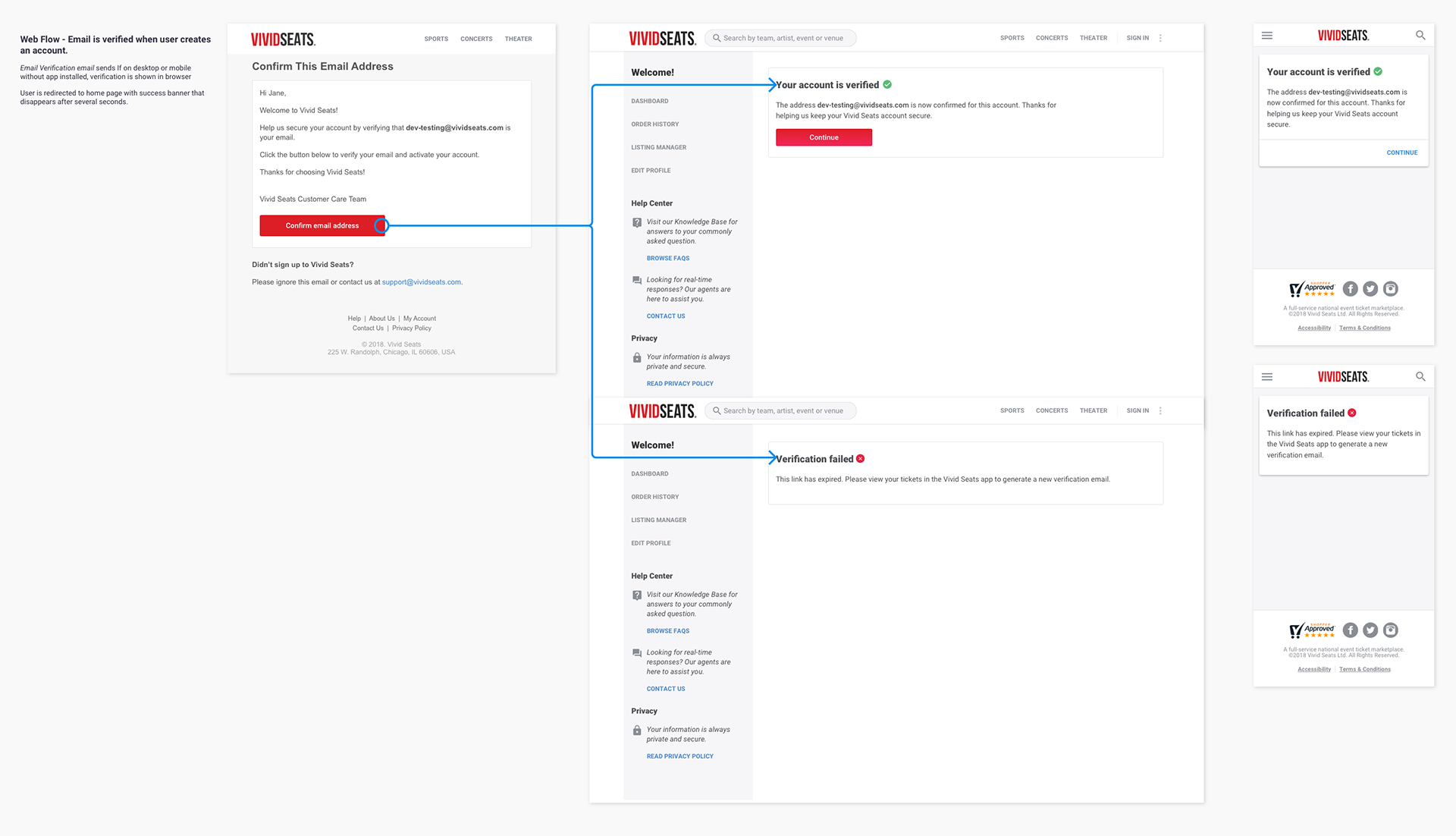Click Instagram icon in top mobile footer
The width and height of the screenshot is (1456, 836).
(x=1391, y=289)
